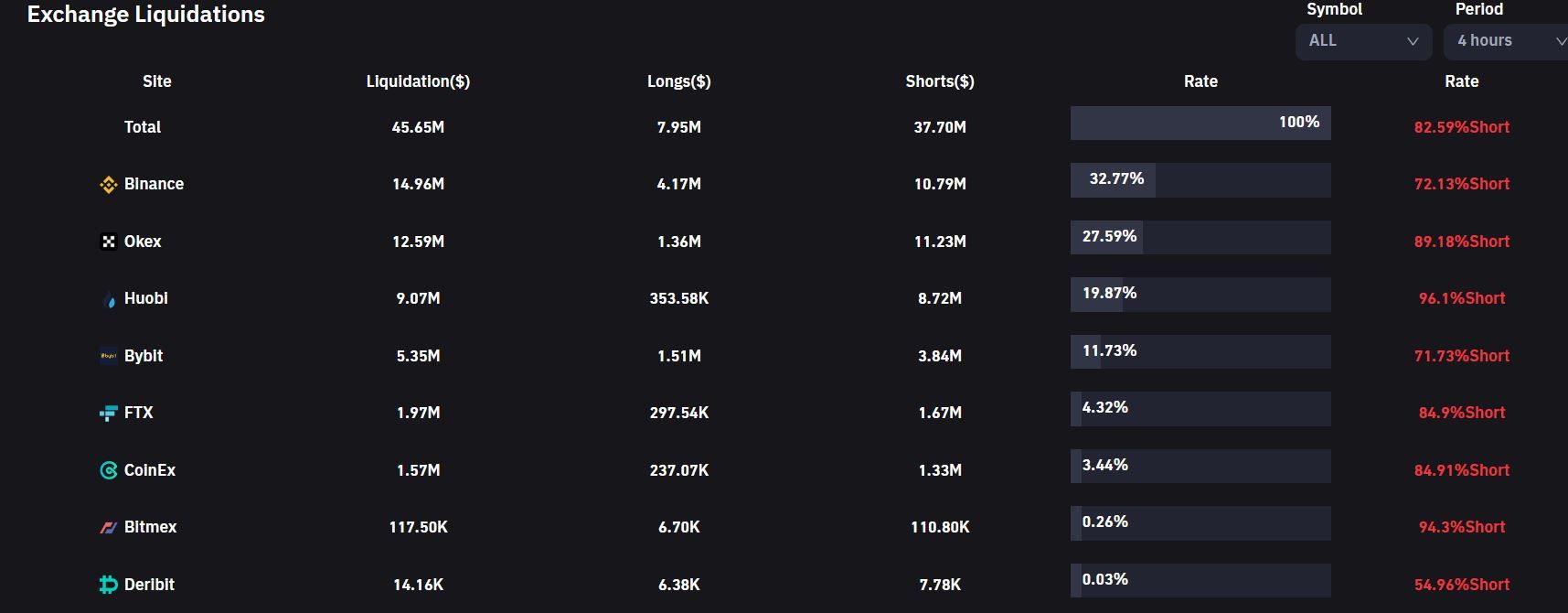Image resolution: width=1568 pixels, height=613 pixels.
Task: Click the Bitmex exchange logo icon
Action: 109,528
